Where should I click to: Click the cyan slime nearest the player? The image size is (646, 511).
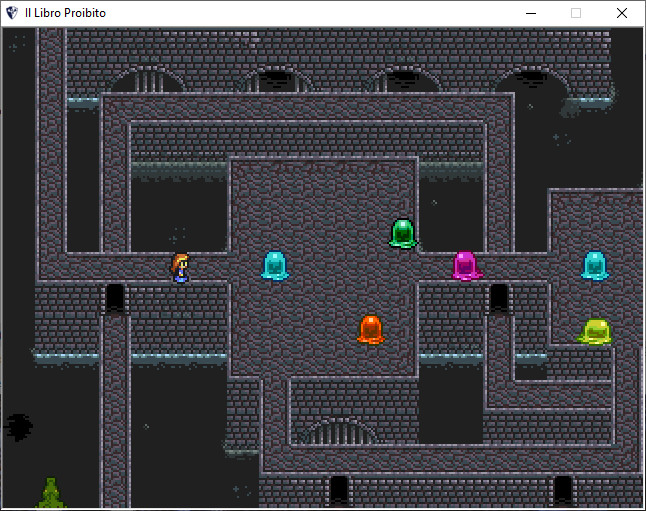(x=275, y=266)
